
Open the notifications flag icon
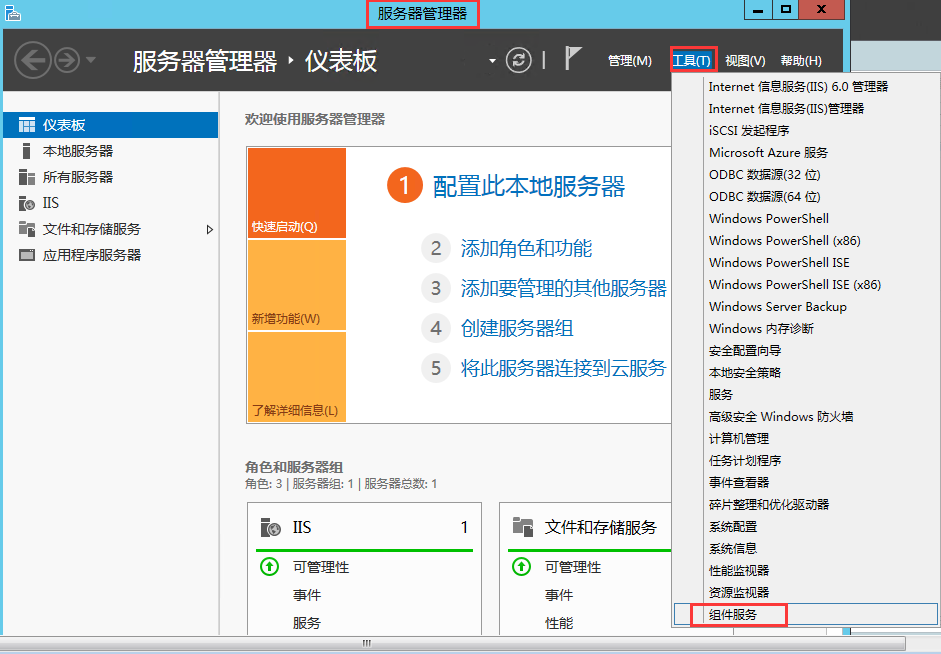pyautogui.click(x=573, y=58)
